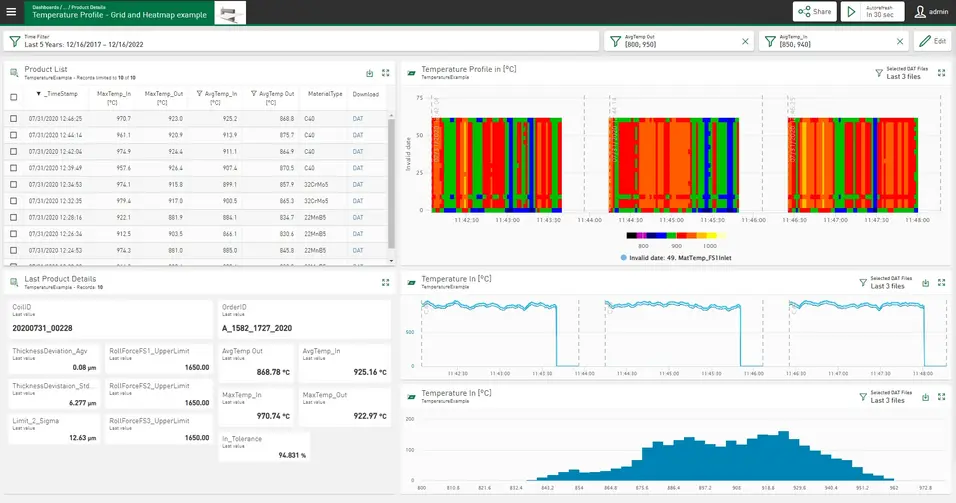Expand Product List to fullscreen
956x503 pixels.
pos(385,73)
